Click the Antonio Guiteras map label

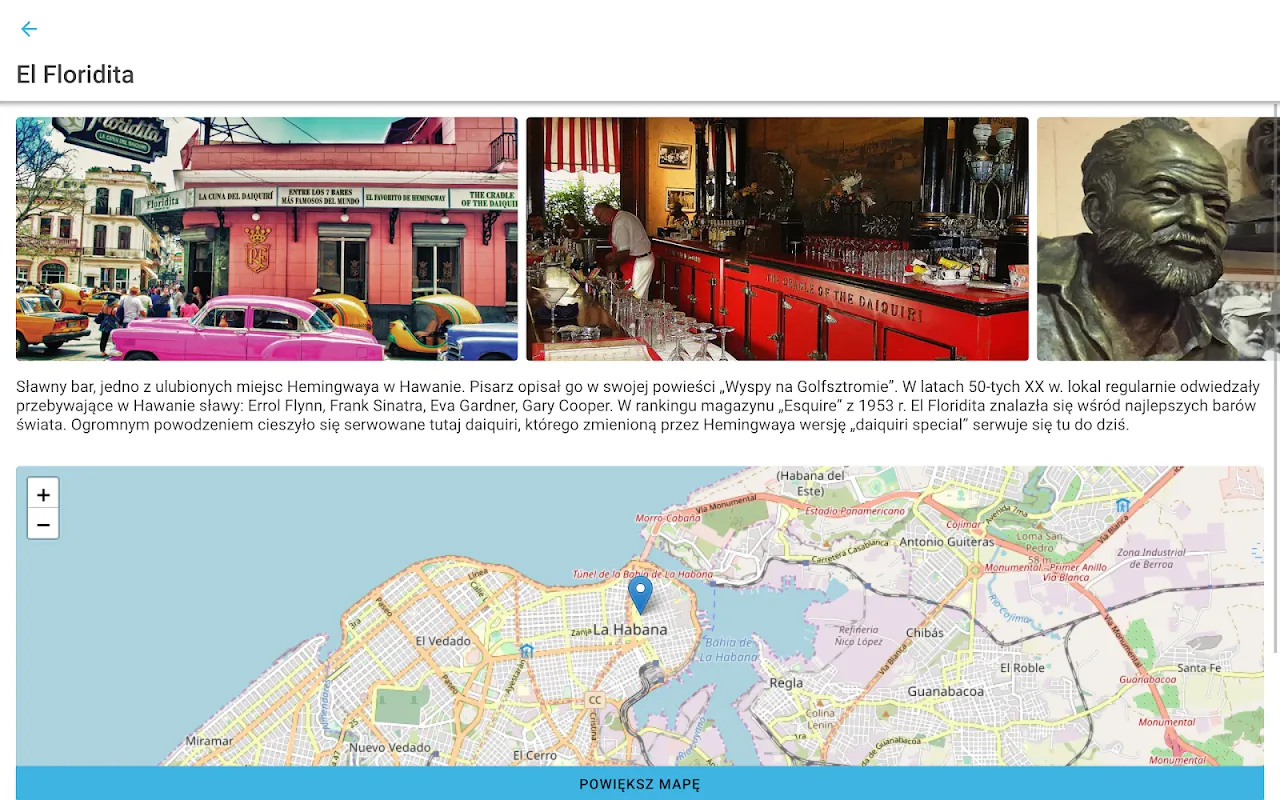949,541
